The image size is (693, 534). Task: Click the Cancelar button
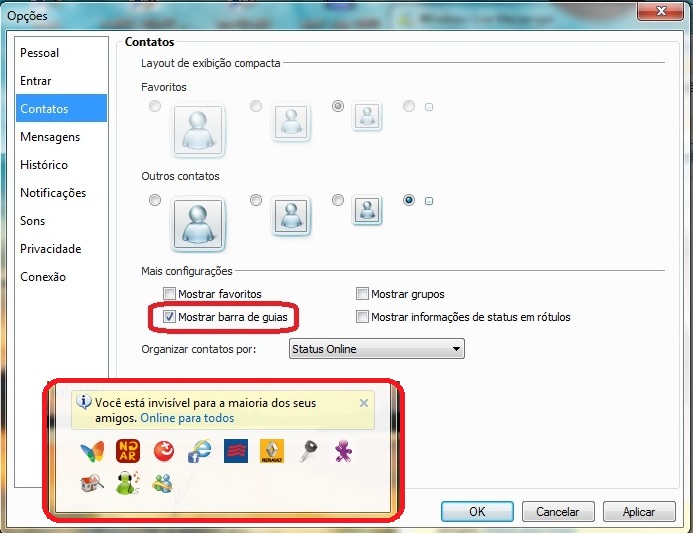tap(557, 511)
